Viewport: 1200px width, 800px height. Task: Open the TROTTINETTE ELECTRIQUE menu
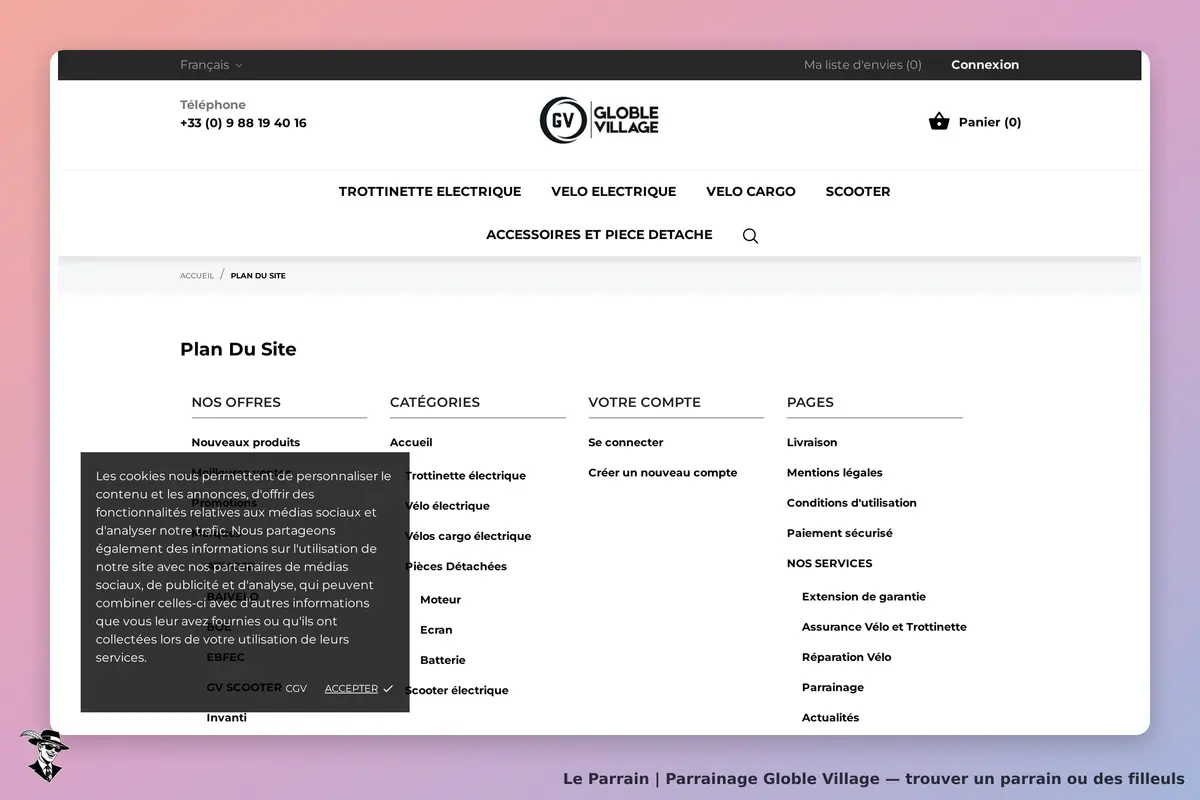(430, 191)
